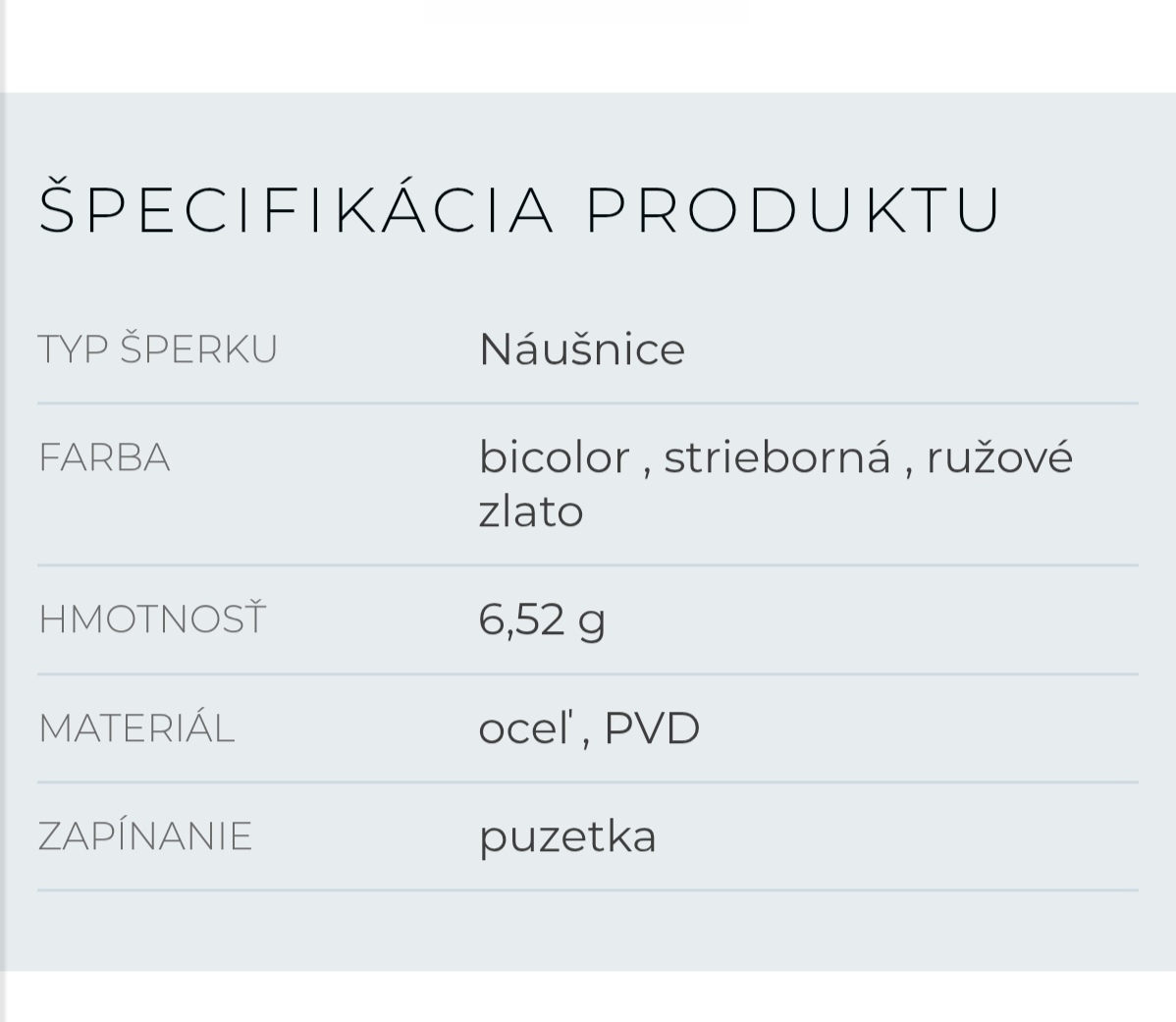Image resolution: width=1176 pixels, height=1022 pixels.
Task: Click the weight unit g
Action: coord(592,622)
